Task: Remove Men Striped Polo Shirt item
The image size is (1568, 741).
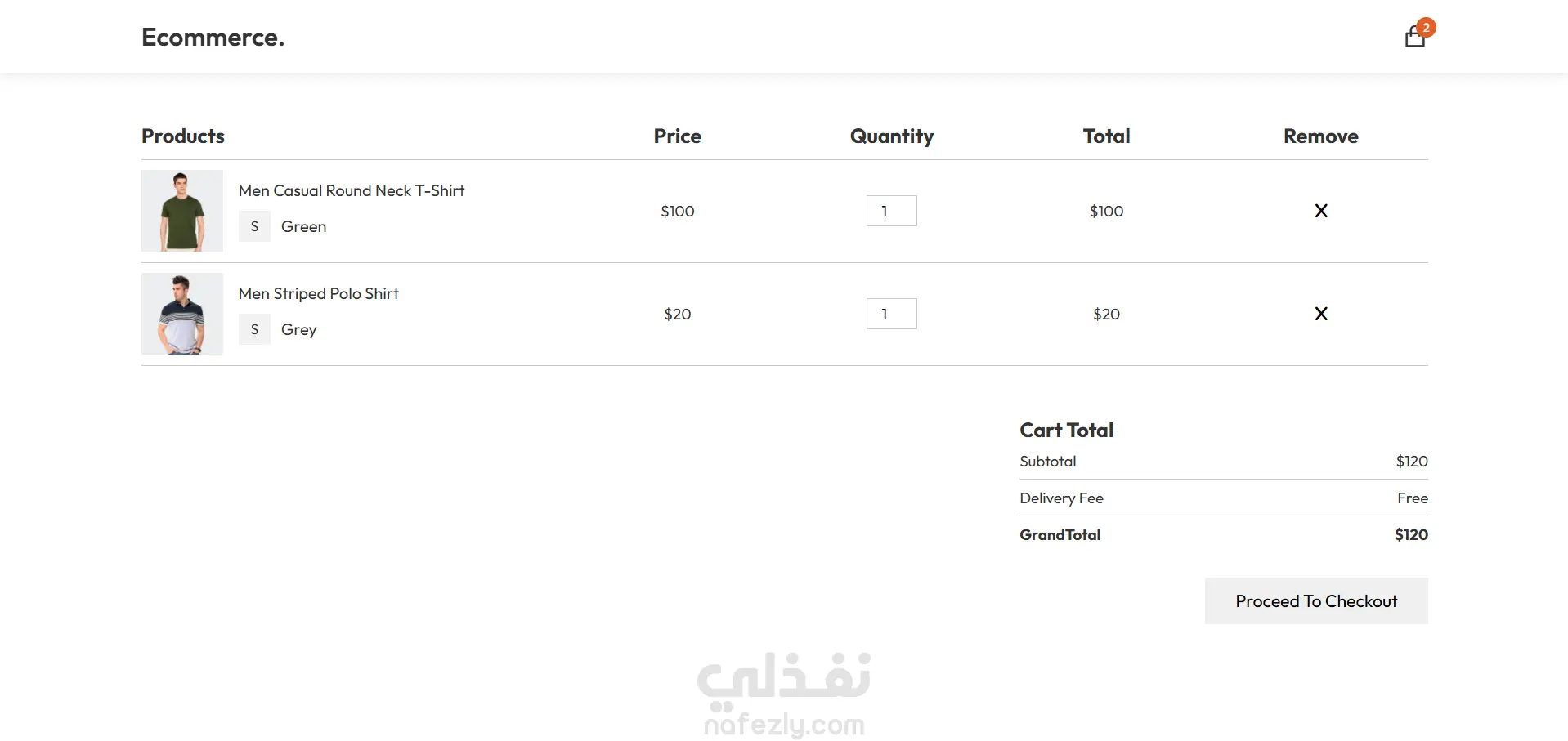Action: (1321, 314)
